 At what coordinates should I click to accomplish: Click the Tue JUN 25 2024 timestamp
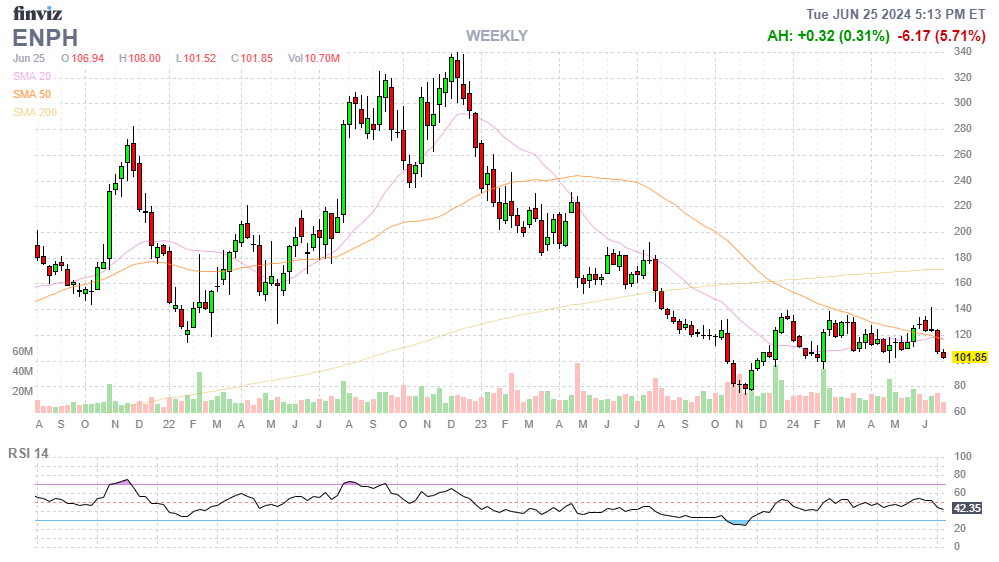[x=897, y=14]
